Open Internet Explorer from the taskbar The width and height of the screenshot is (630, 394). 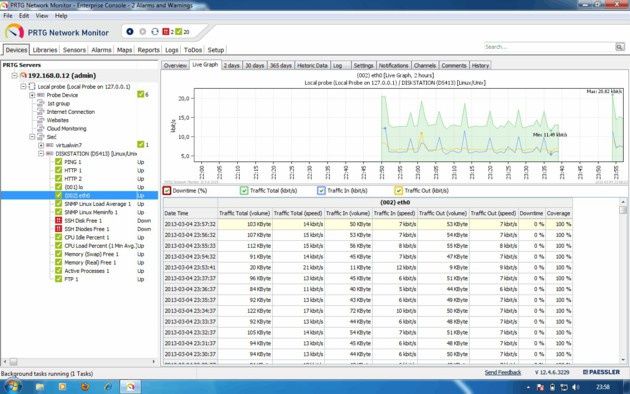(108, 387)
